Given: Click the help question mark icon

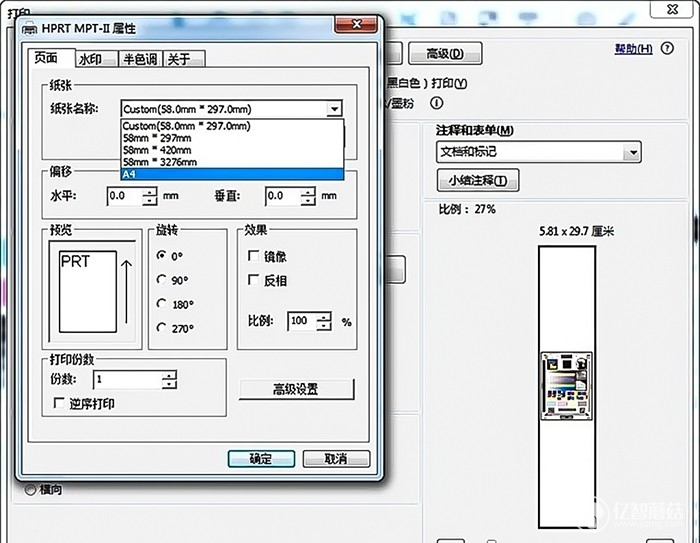Looking at the screenshot, I should coord(667,48).
